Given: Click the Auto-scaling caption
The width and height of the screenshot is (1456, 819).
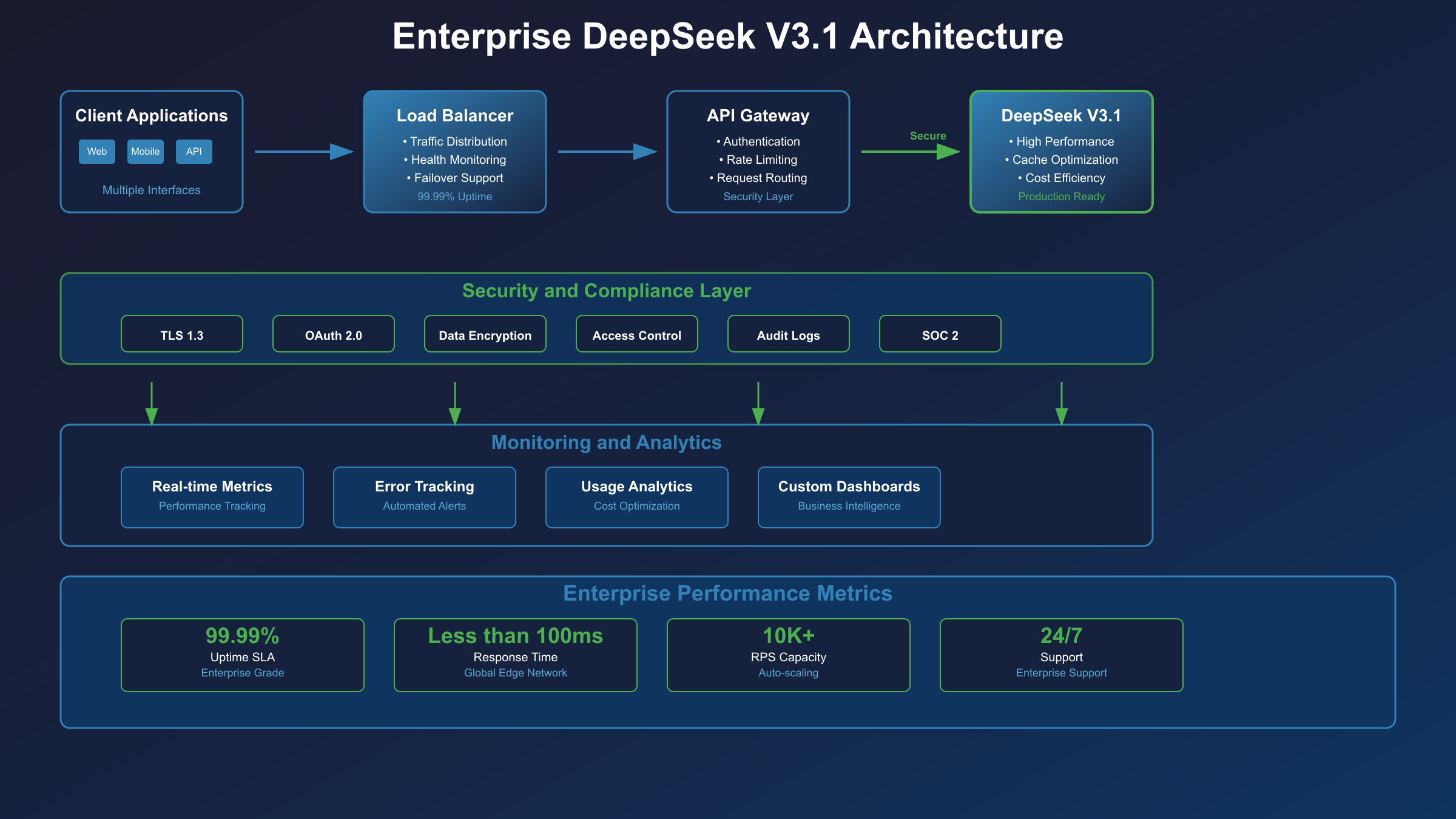Looking at the screenshot, I should (789, 673).
